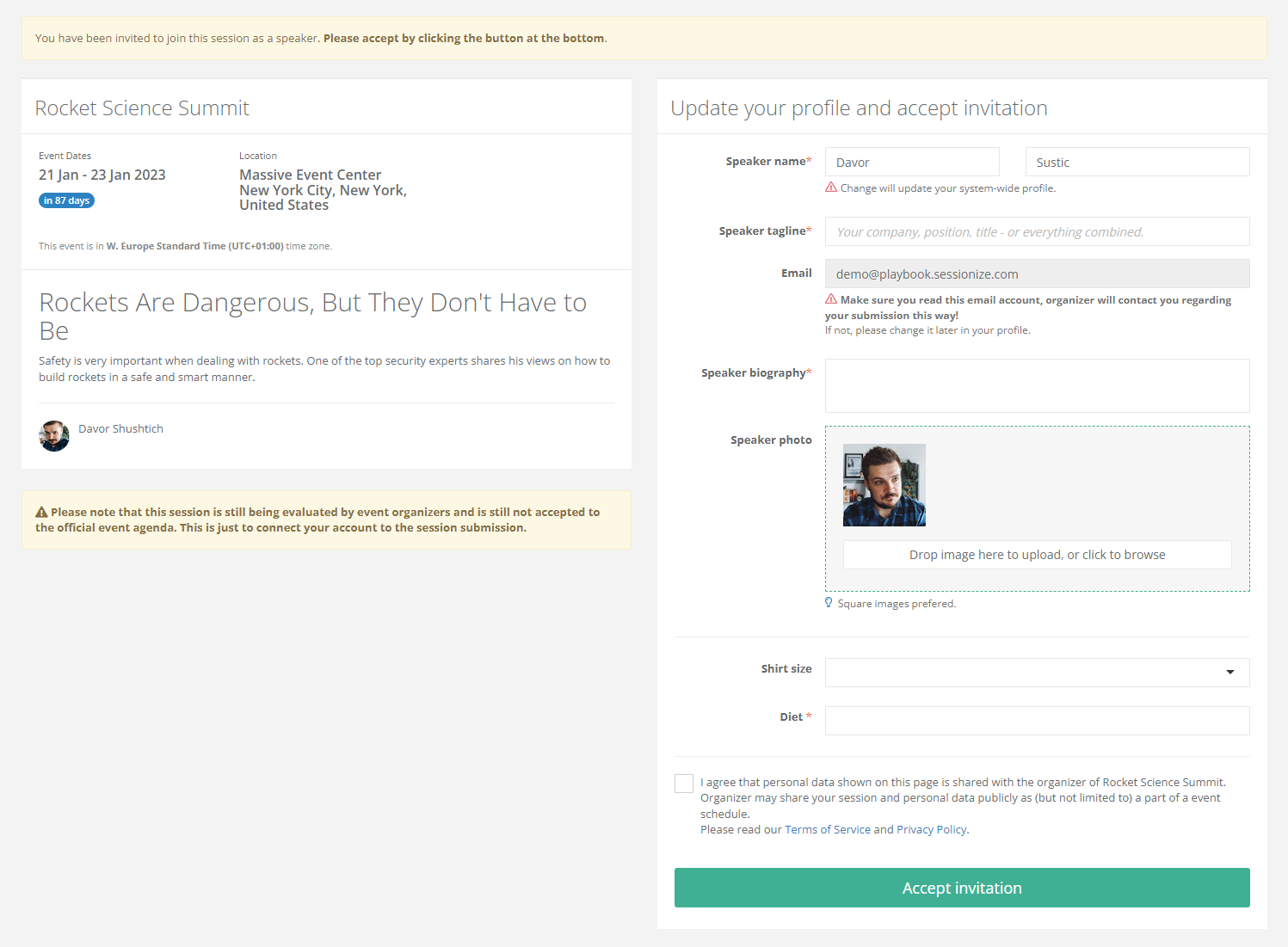Click the Shirt size dropdown arrow
This screenshot has height=947, width=1288.
pos(1230,673)
